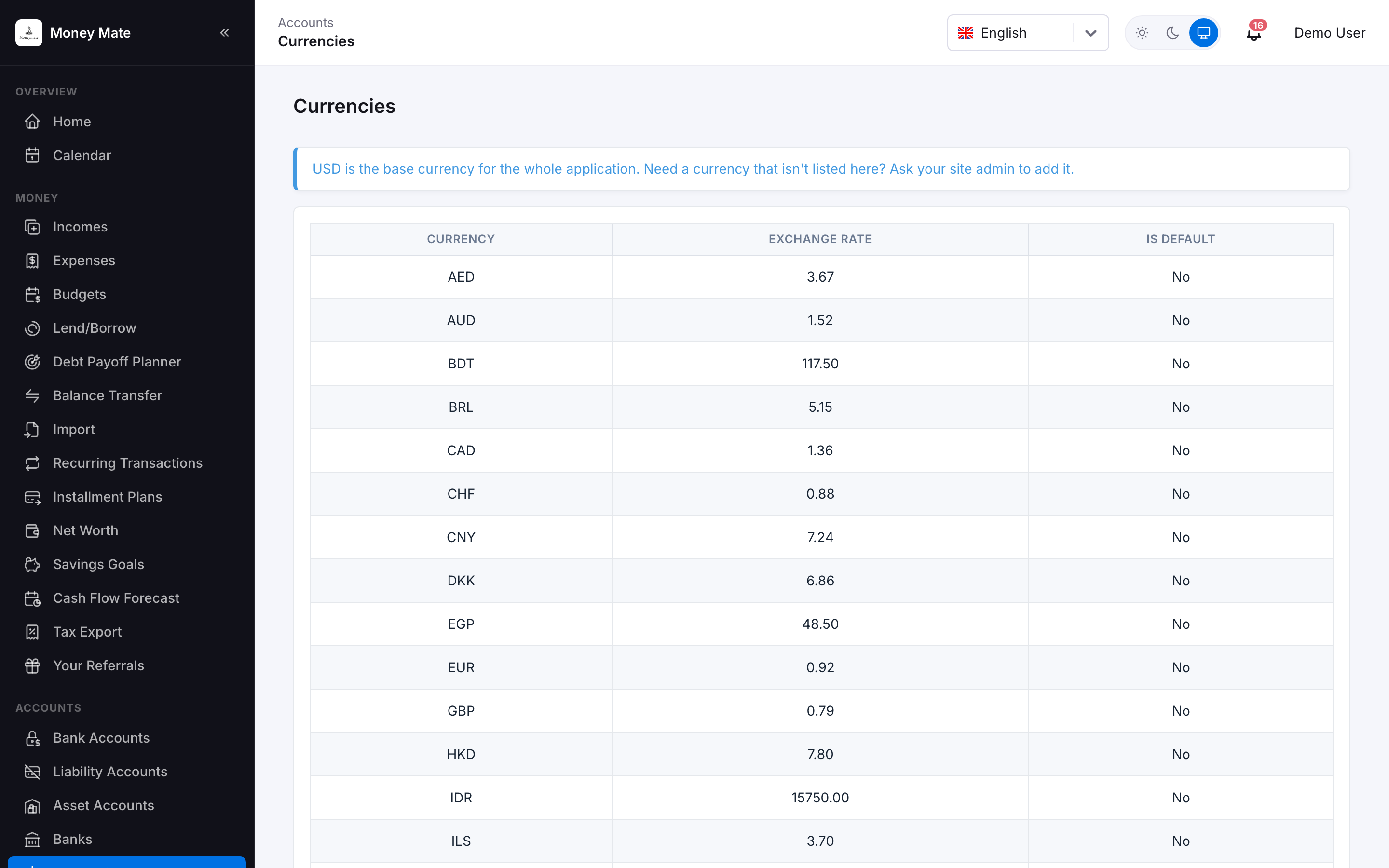Collapse the sidebar with double chevron
The height and width of the screenshot is (868, 1389).
224,33
